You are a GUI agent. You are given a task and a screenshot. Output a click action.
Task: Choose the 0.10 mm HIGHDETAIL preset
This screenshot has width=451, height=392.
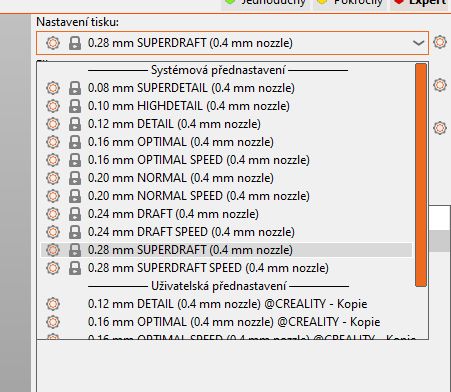tap(226, 106)
